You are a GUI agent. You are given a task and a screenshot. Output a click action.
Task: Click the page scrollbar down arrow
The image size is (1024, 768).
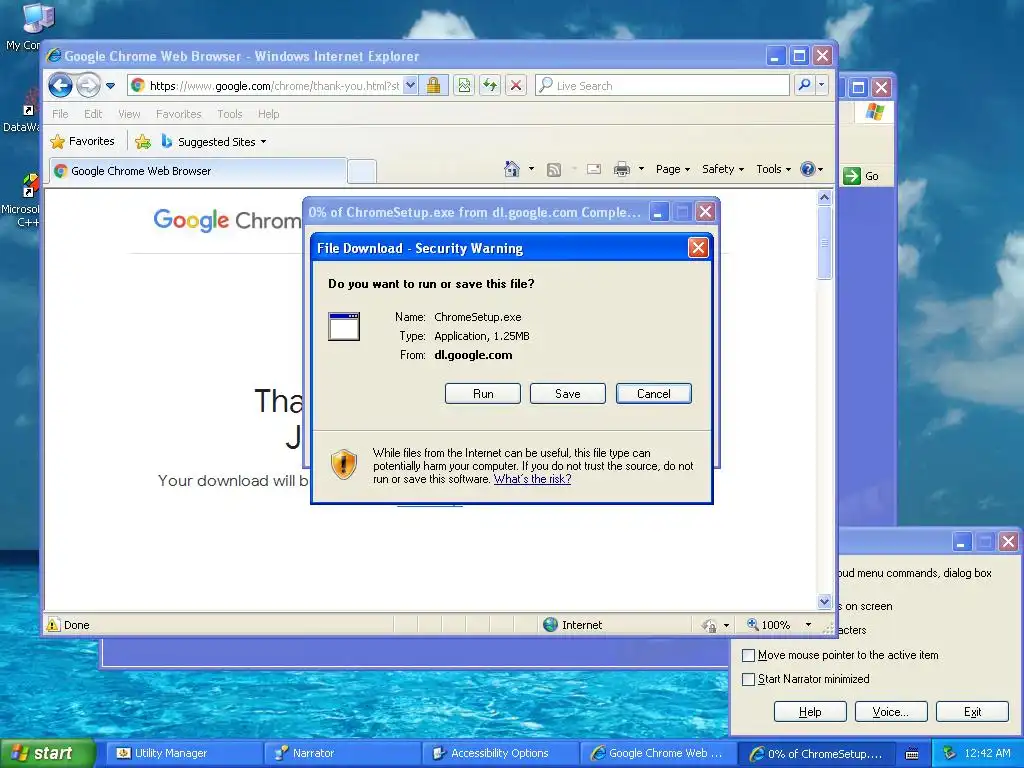824,601
